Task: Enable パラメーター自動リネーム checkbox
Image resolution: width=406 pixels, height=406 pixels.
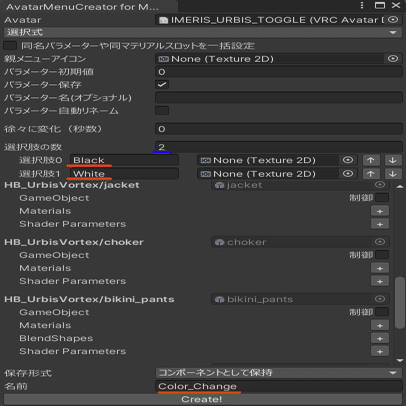Action: (162, 110)
